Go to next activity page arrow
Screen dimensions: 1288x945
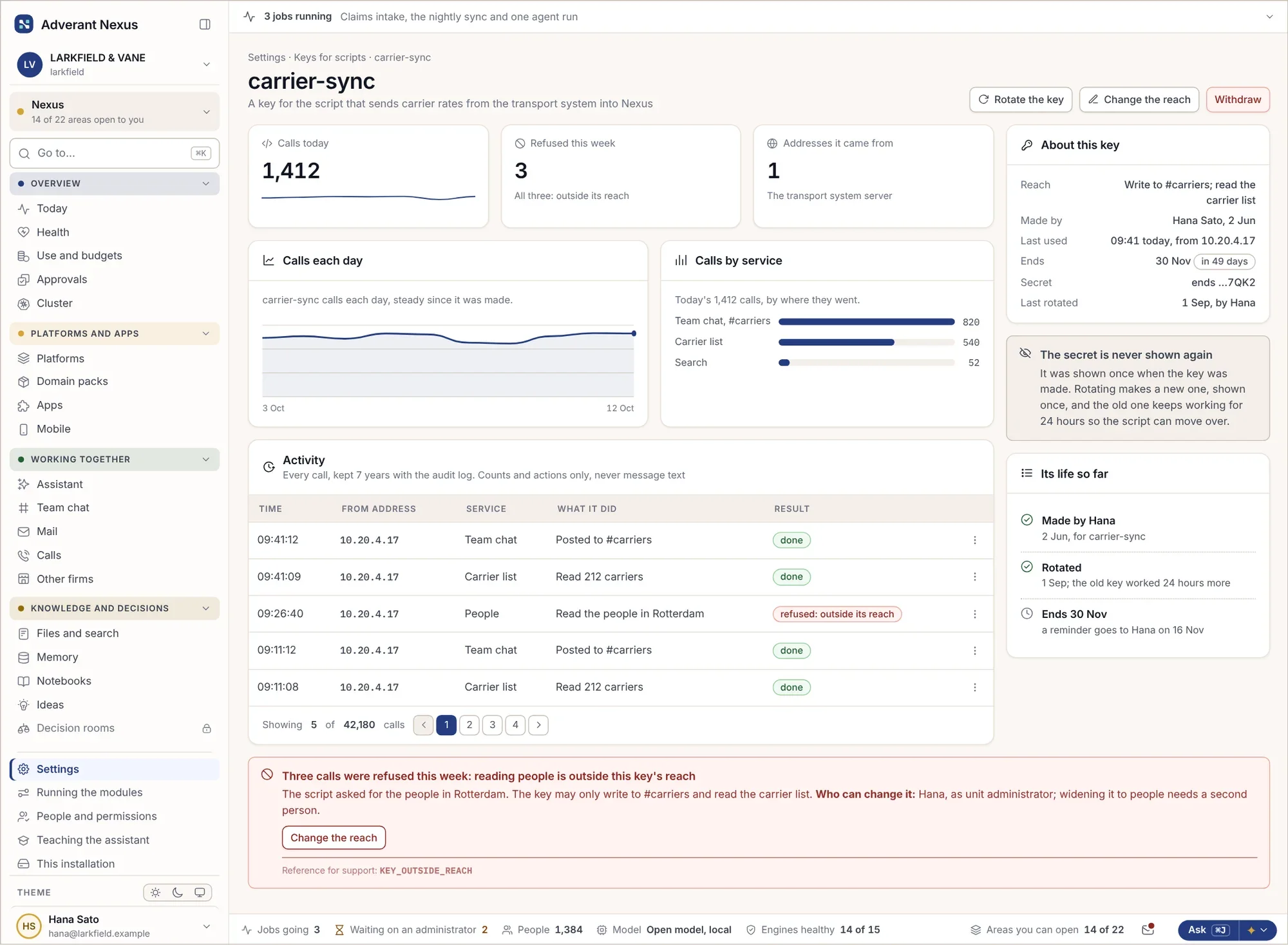click(x=538, y=725)
